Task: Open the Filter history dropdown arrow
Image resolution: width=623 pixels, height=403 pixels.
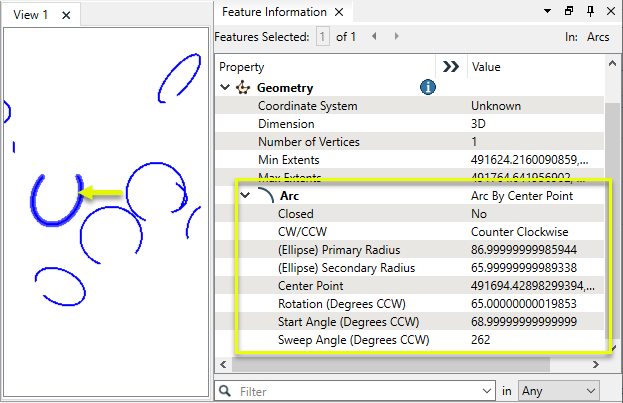Action: click(483, 390)
